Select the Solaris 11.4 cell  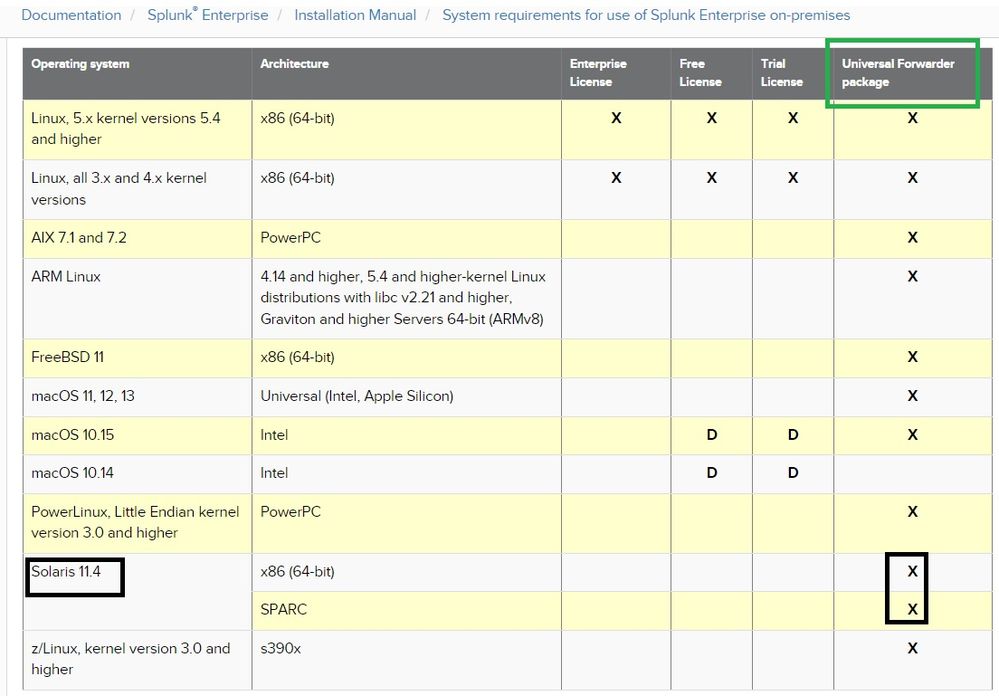(x=137, y=591)
